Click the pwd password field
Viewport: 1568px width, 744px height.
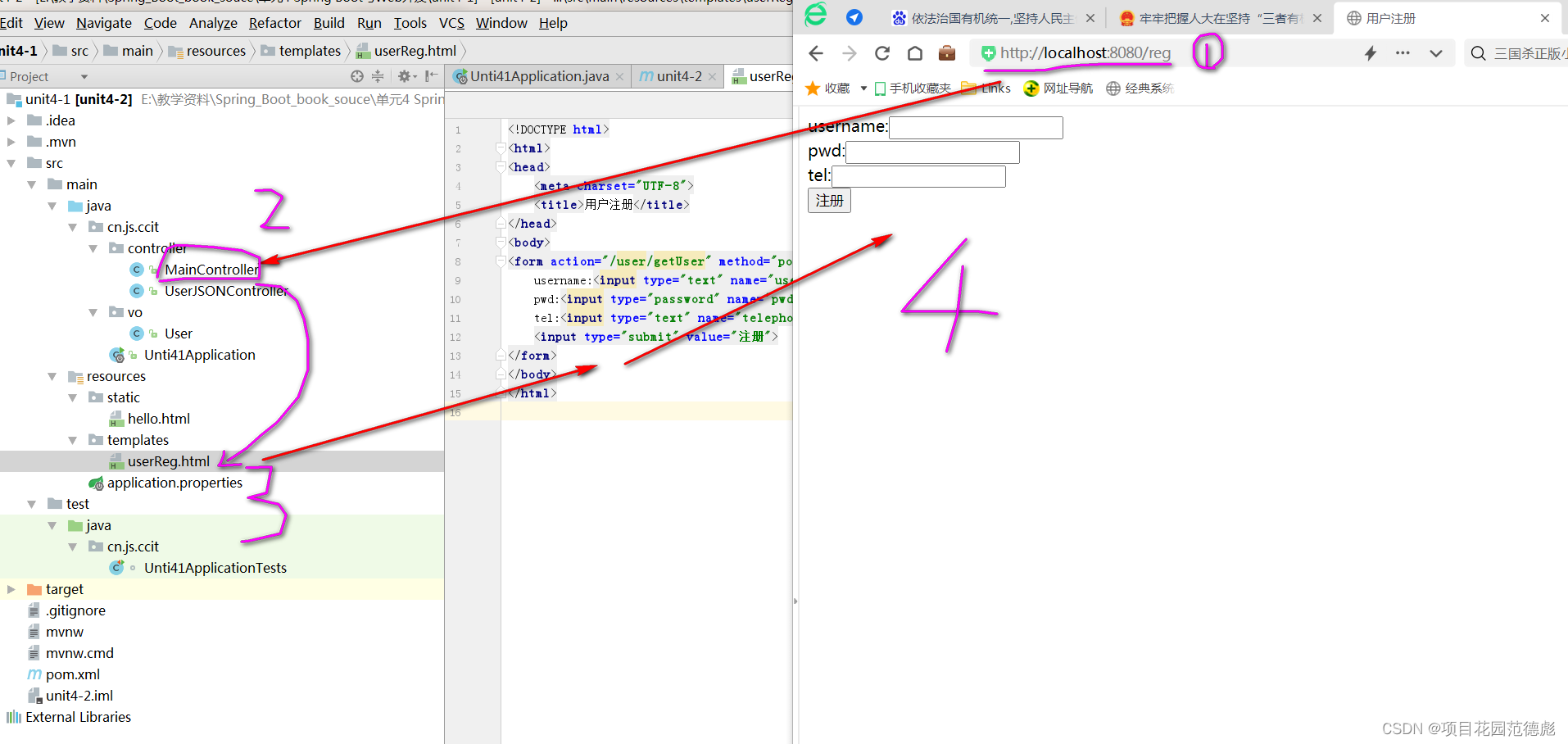pyautogui.click(x=932, y=152)
